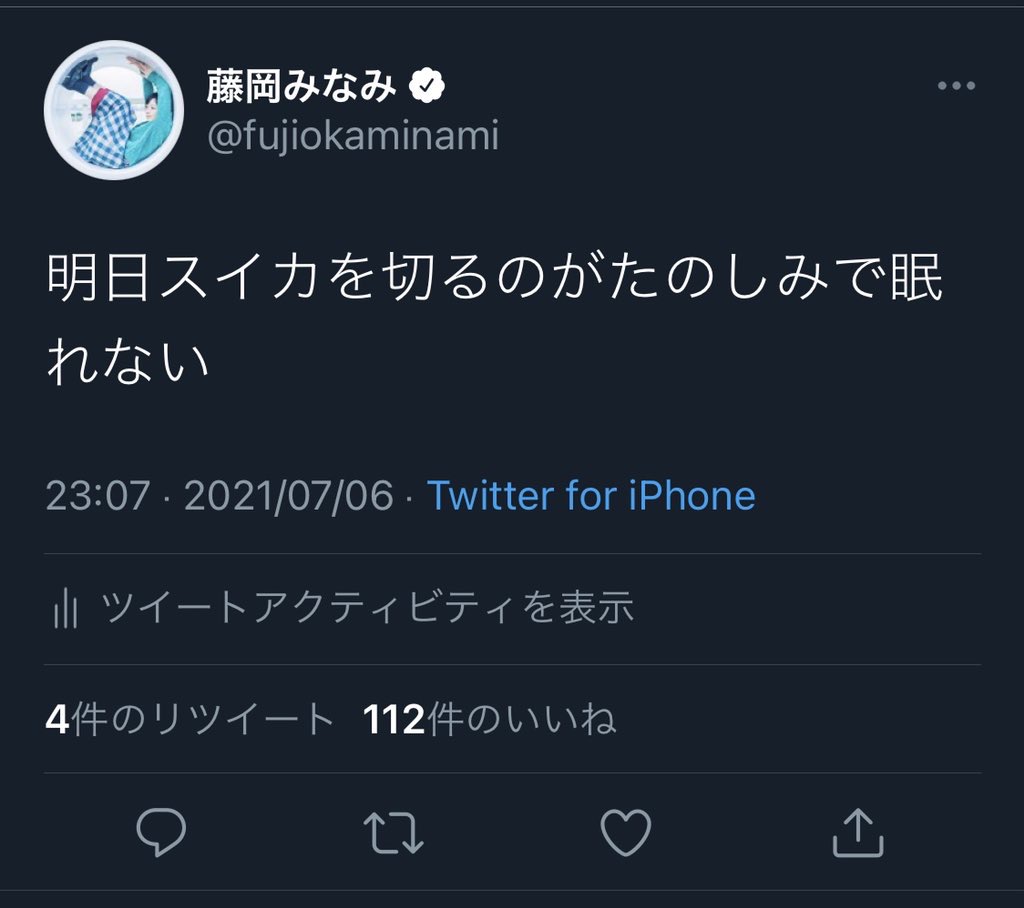
Task: Open the Twitter for iPhone source link
Action: pos(591,496)
